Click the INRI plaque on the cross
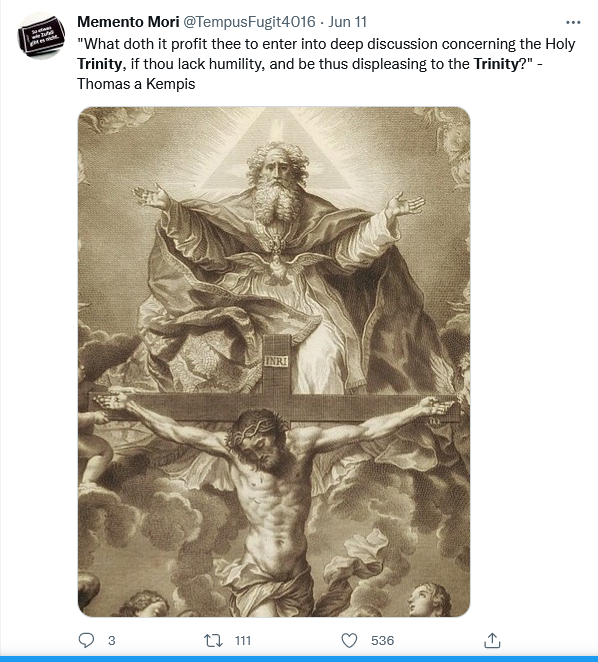598x662 pixels. tap(276, 361)
